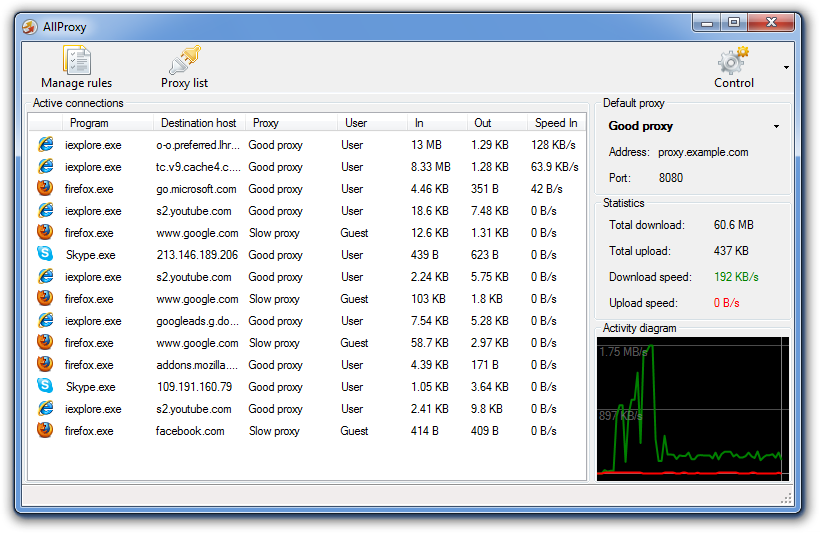Click the Activity diagram graph
This screenshot has height=533, width=820.
pos(692,408)
